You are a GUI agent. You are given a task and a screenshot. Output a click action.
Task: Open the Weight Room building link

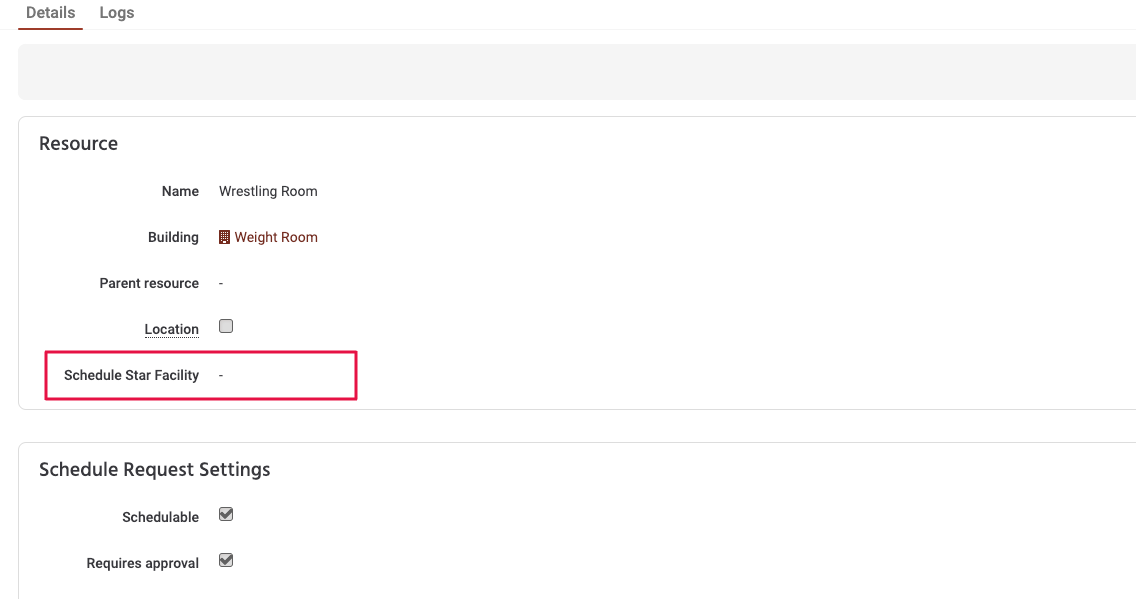pyautogui.click(x=276, y=237)
